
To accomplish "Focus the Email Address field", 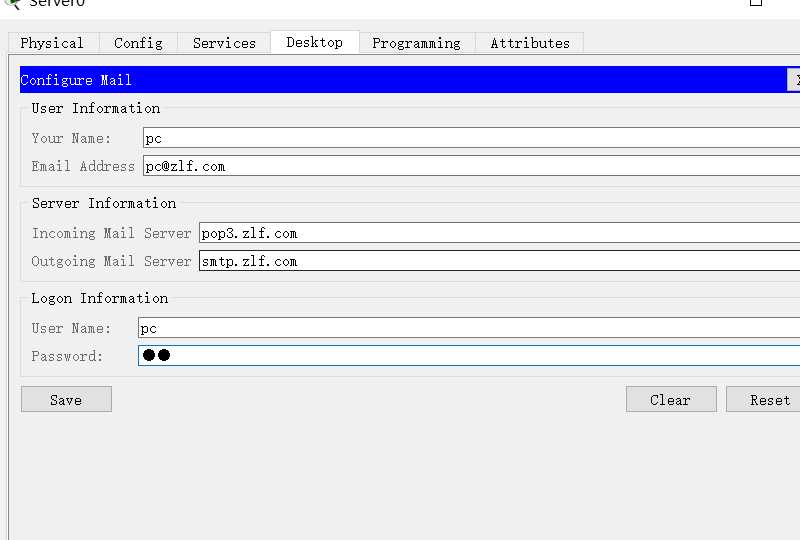I will [x=471, y=166].
